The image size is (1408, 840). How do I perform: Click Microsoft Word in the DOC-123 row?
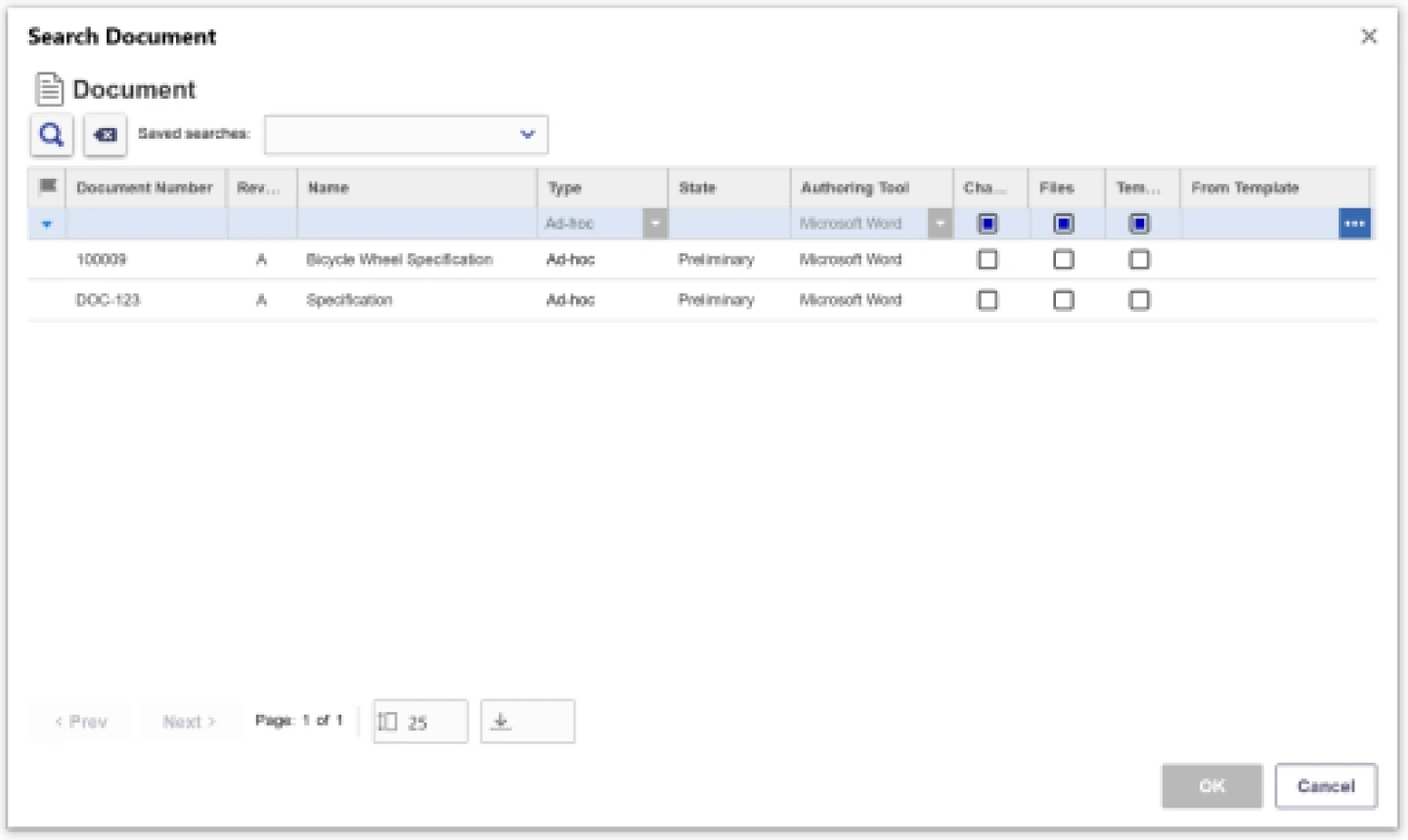[851, 300]
